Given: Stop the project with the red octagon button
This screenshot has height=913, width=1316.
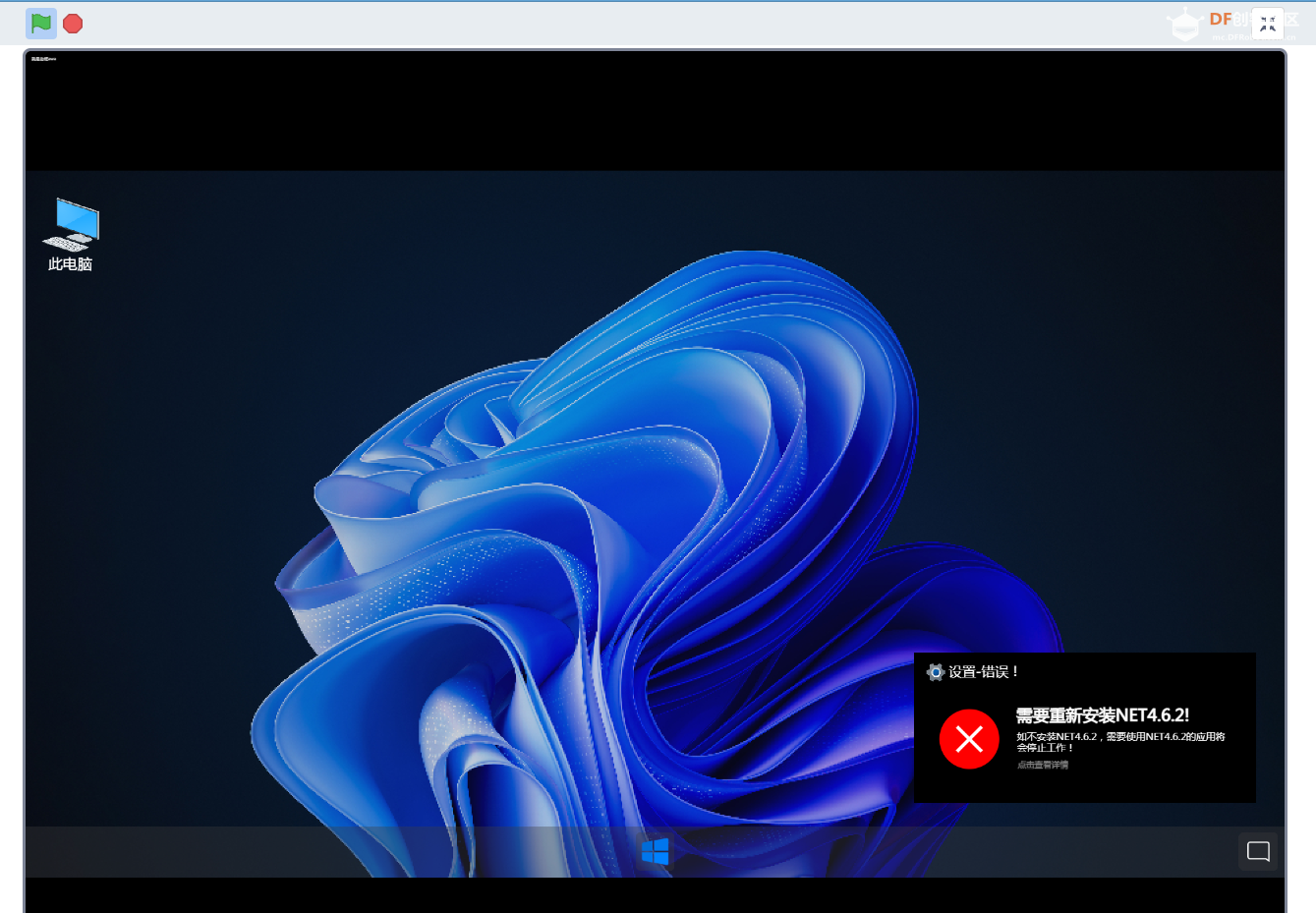Looking at the screenshot, I should point(73,24).
